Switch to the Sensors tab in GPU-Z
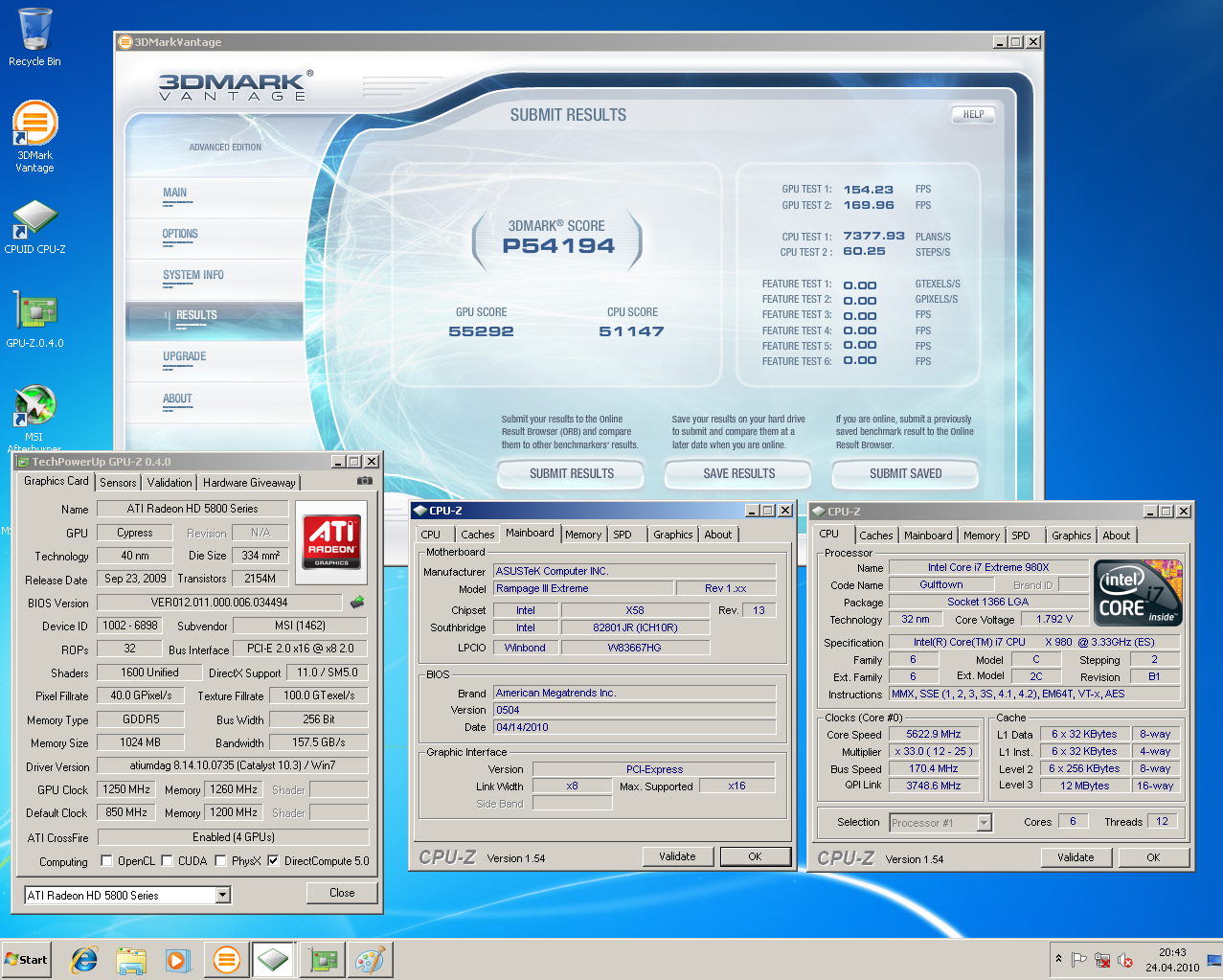This screenshot has height=980, width=1223. pyautogui.click(x=118, y=483)
